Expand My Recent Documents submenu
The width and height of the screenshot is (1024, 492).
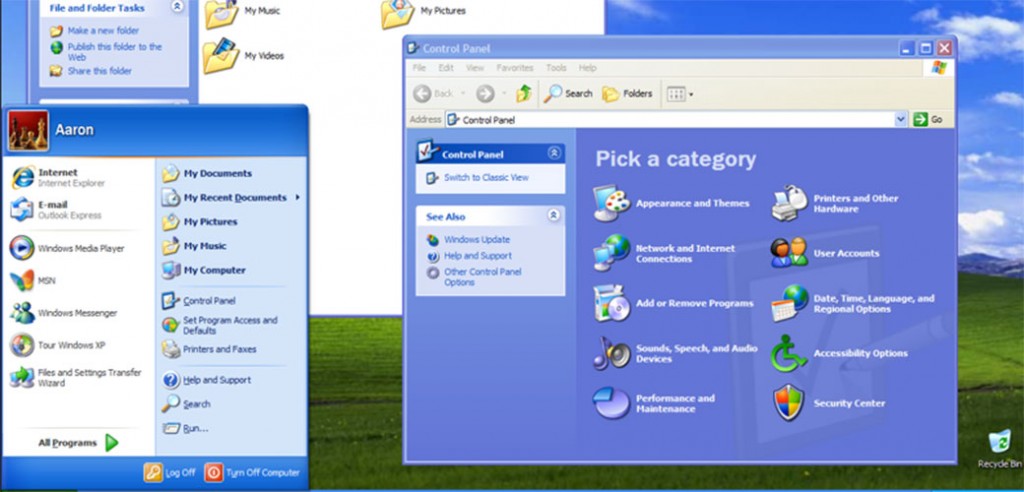(x=231, y=197)
